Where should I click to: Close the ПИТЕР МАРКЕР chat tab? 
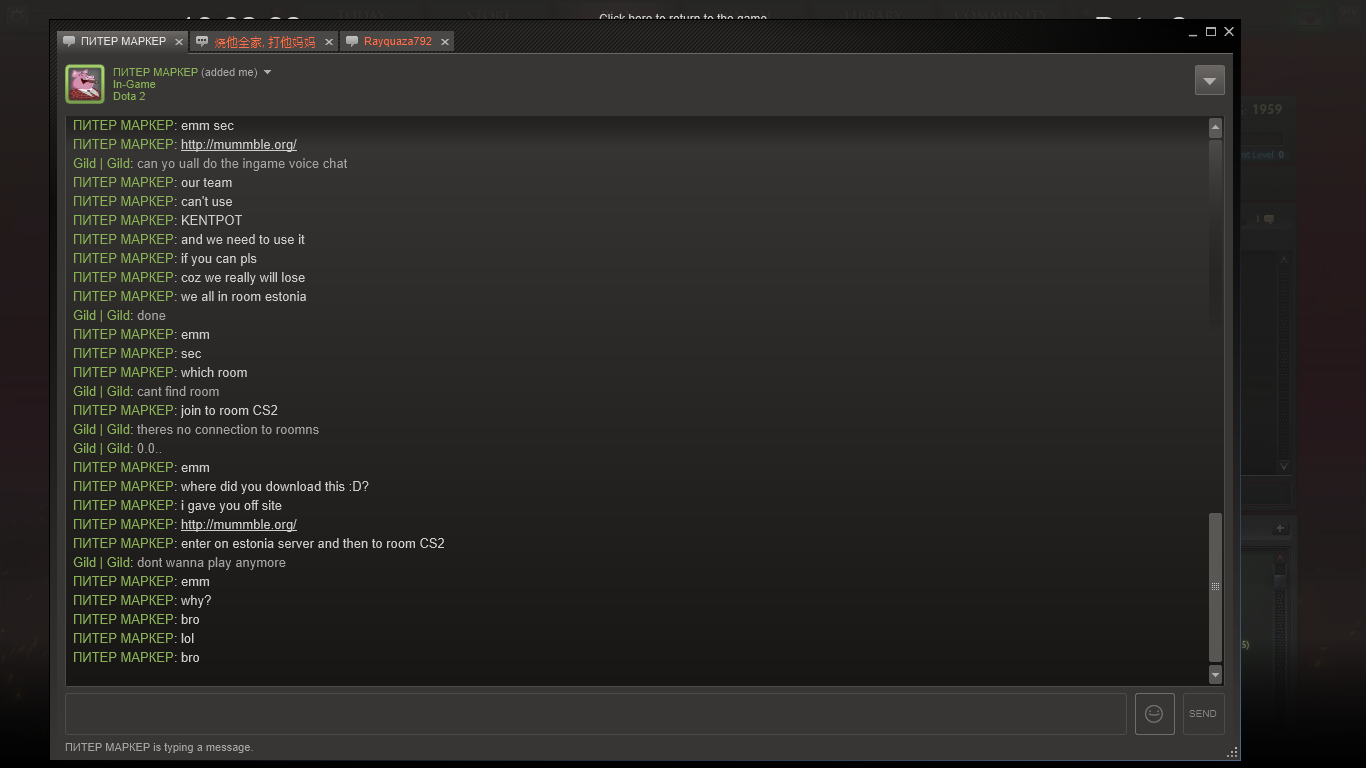[x=179, y=42]
